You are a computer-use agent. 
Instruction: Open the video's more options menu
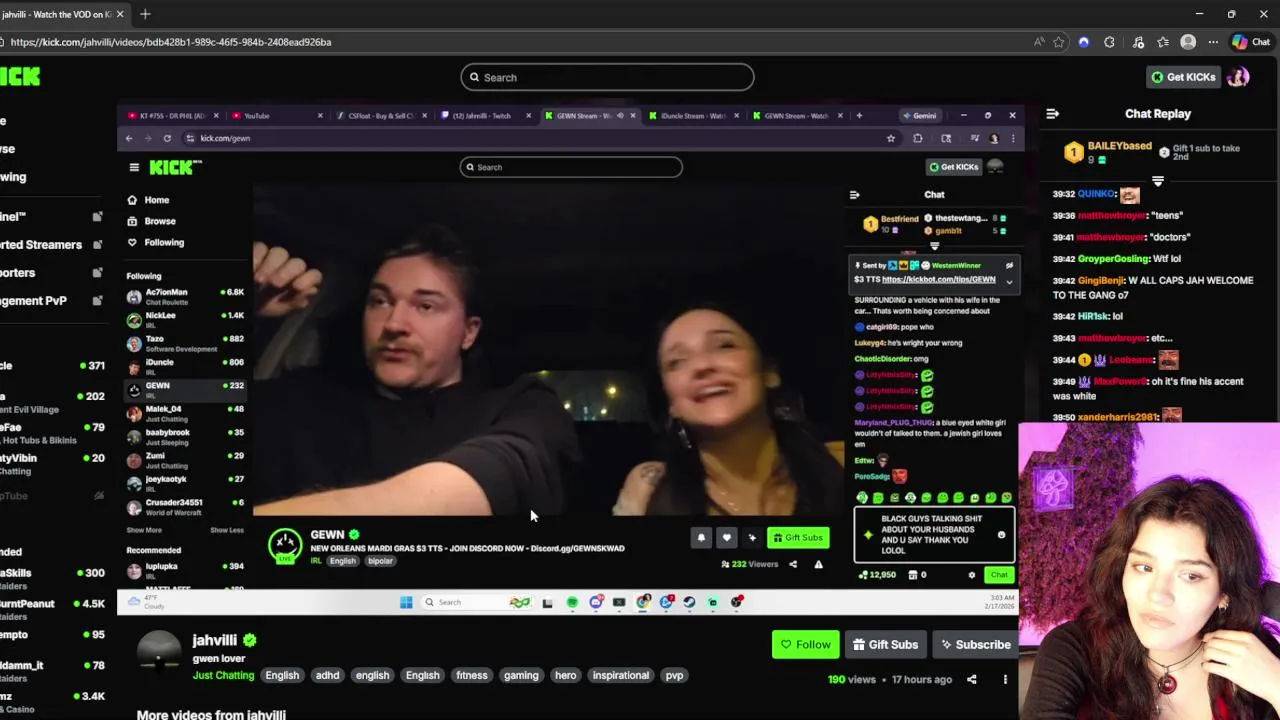pos(1005,680)
